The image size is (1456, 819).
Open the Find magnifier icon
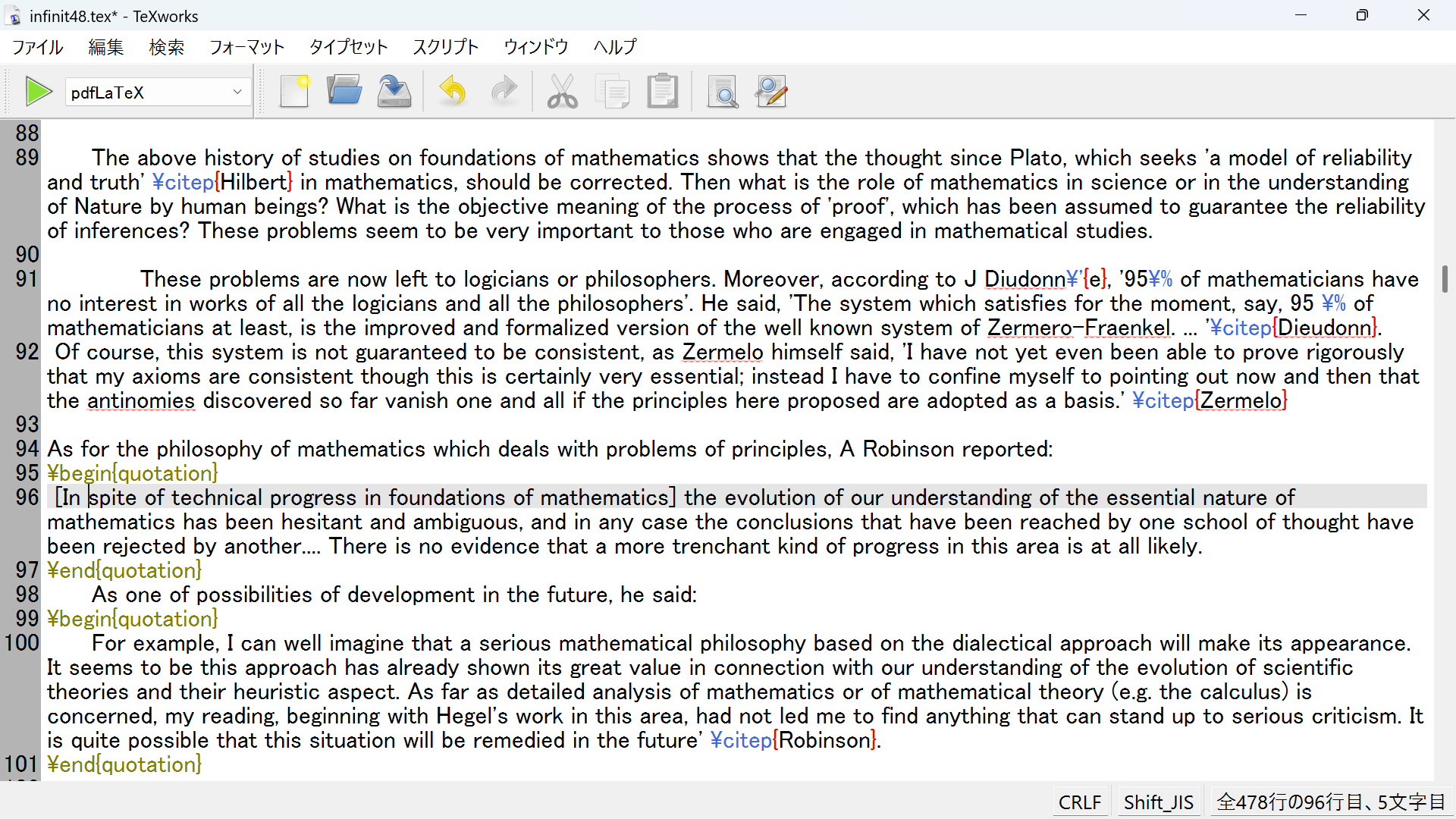point(723,92)
